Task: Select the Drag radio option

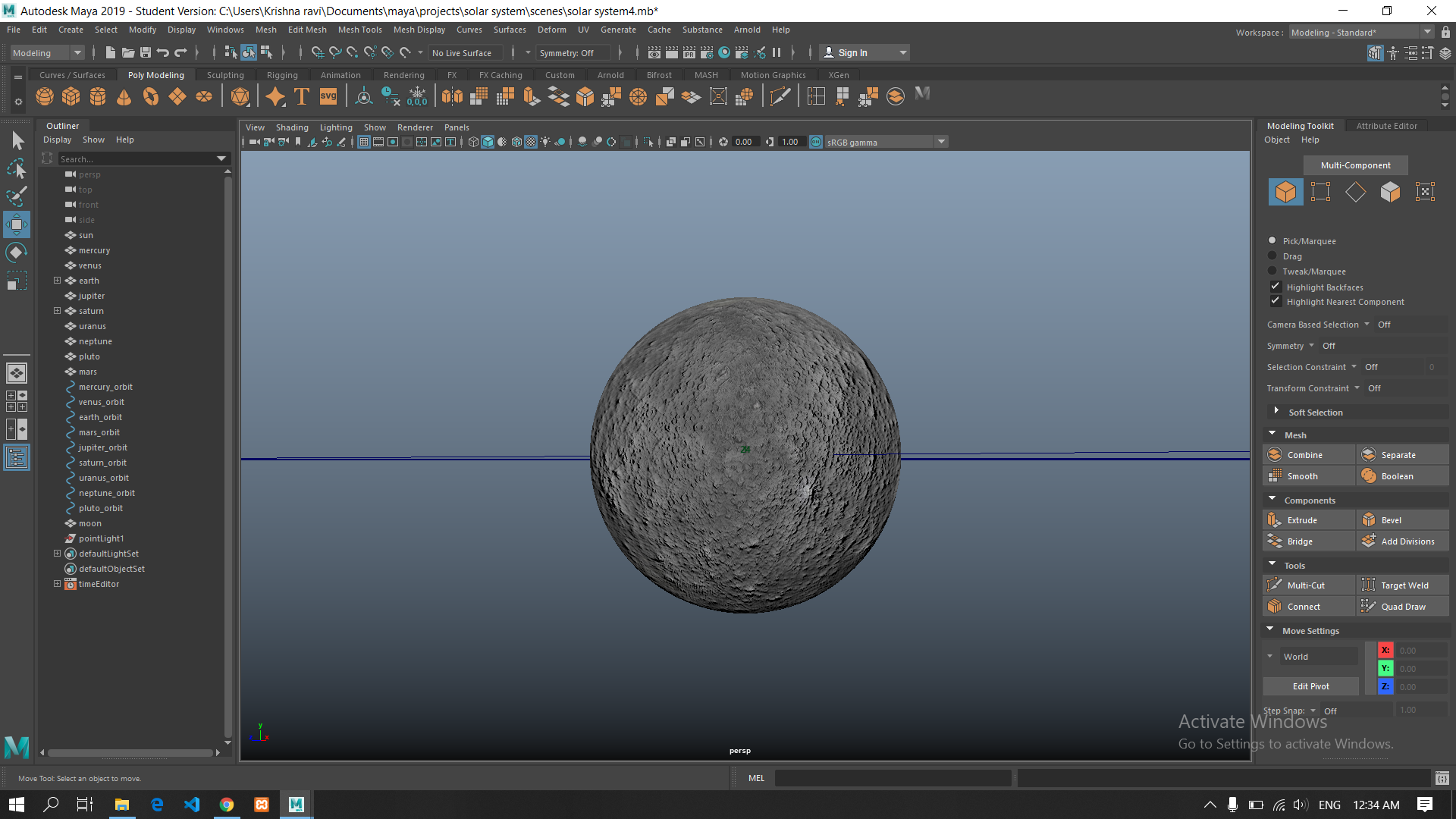Action: [1272, 256]
